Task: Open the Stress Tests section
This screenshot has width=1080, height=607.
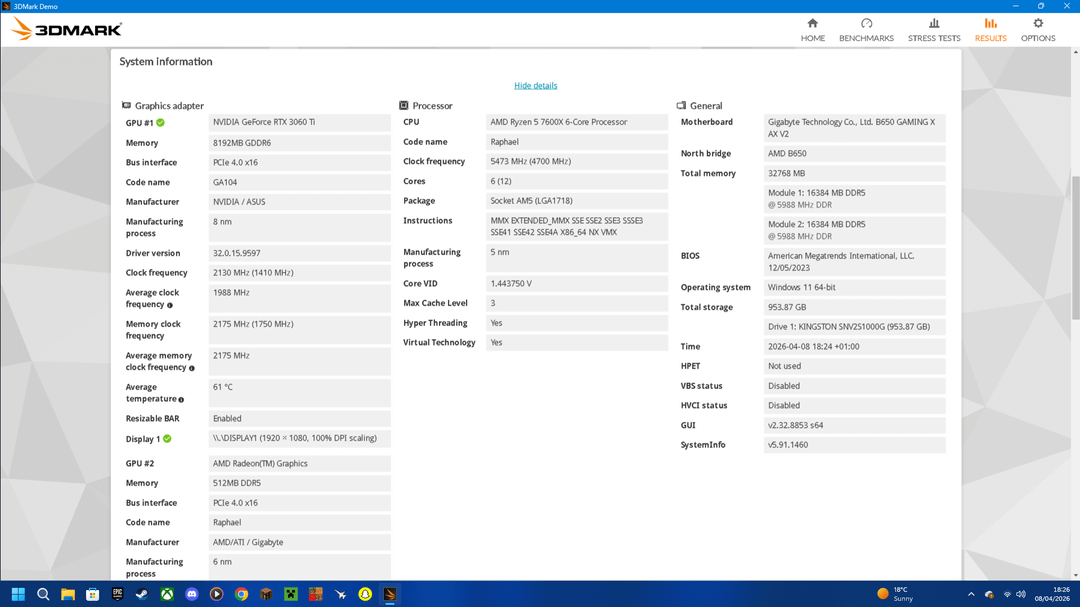Action: click(x=933, y=29)
